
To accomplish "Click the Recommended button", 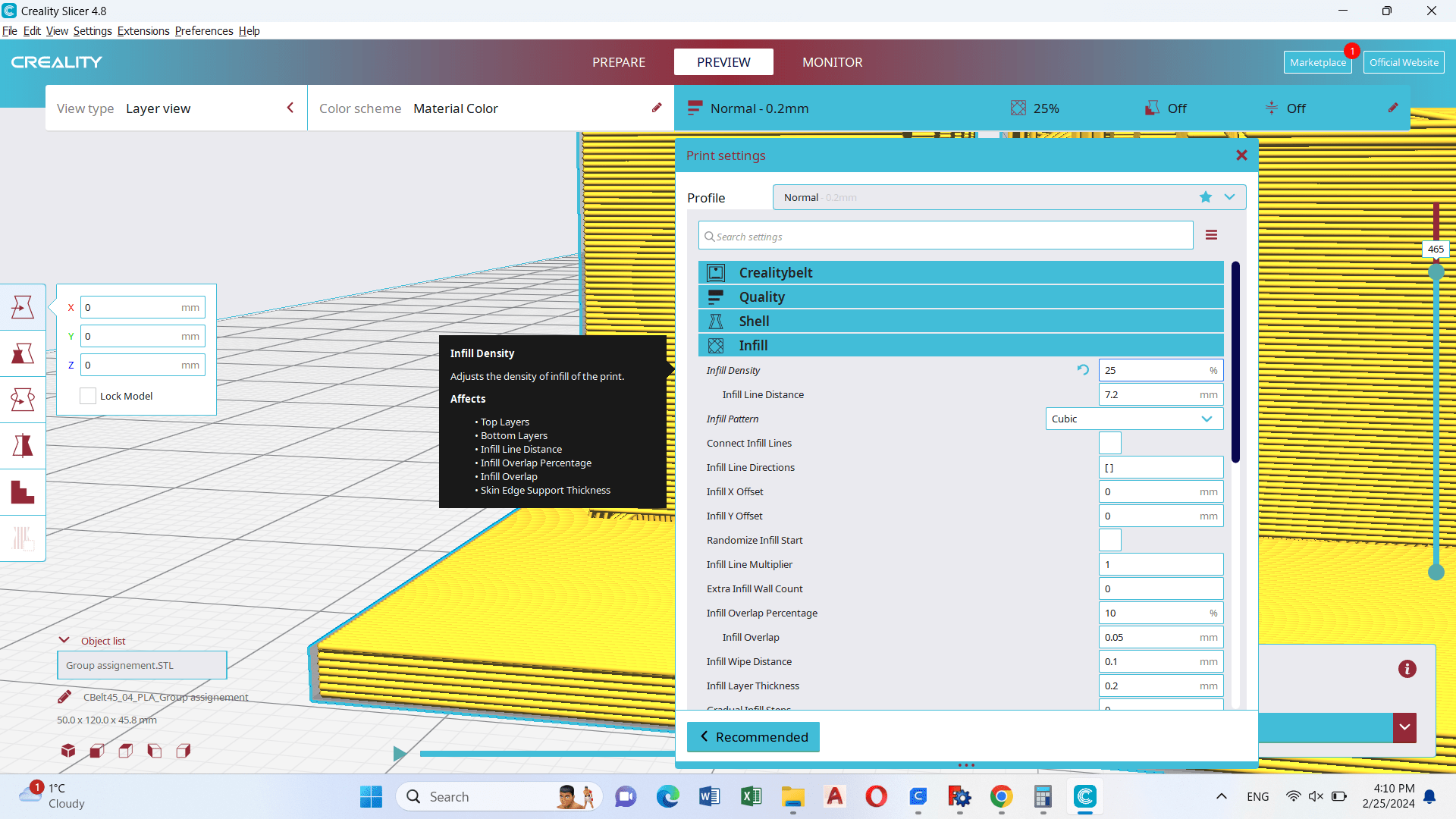I will pyautogui.click(x=753, y=736).
